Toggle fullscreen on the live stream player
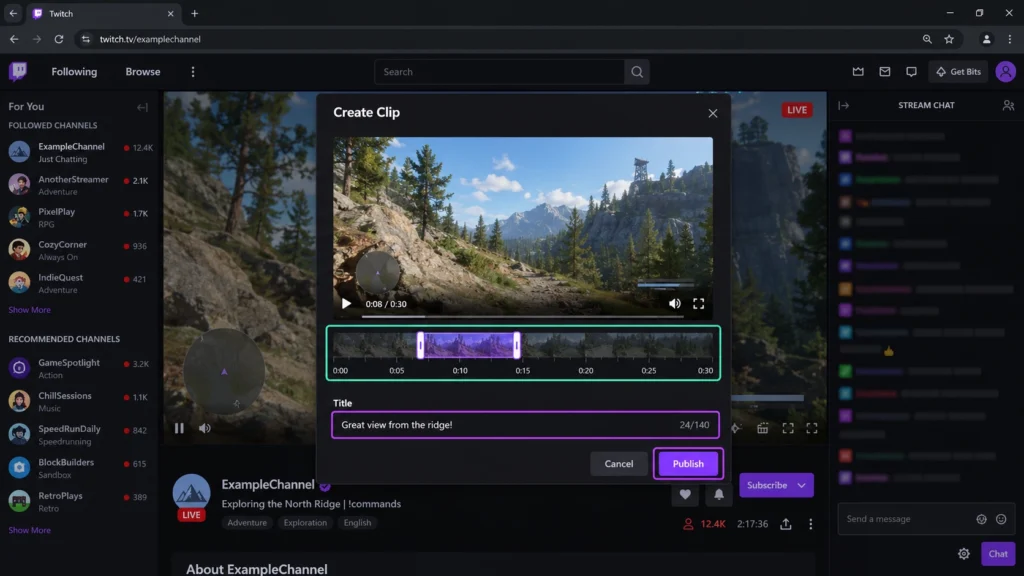This screenshot has width=1024, height=576. [x=812, y=428]
